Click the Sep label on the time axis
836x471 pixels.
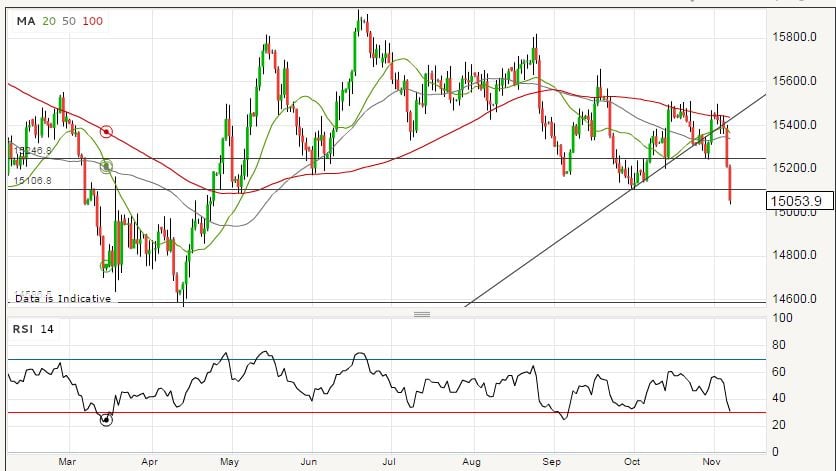tap(552, 462)
